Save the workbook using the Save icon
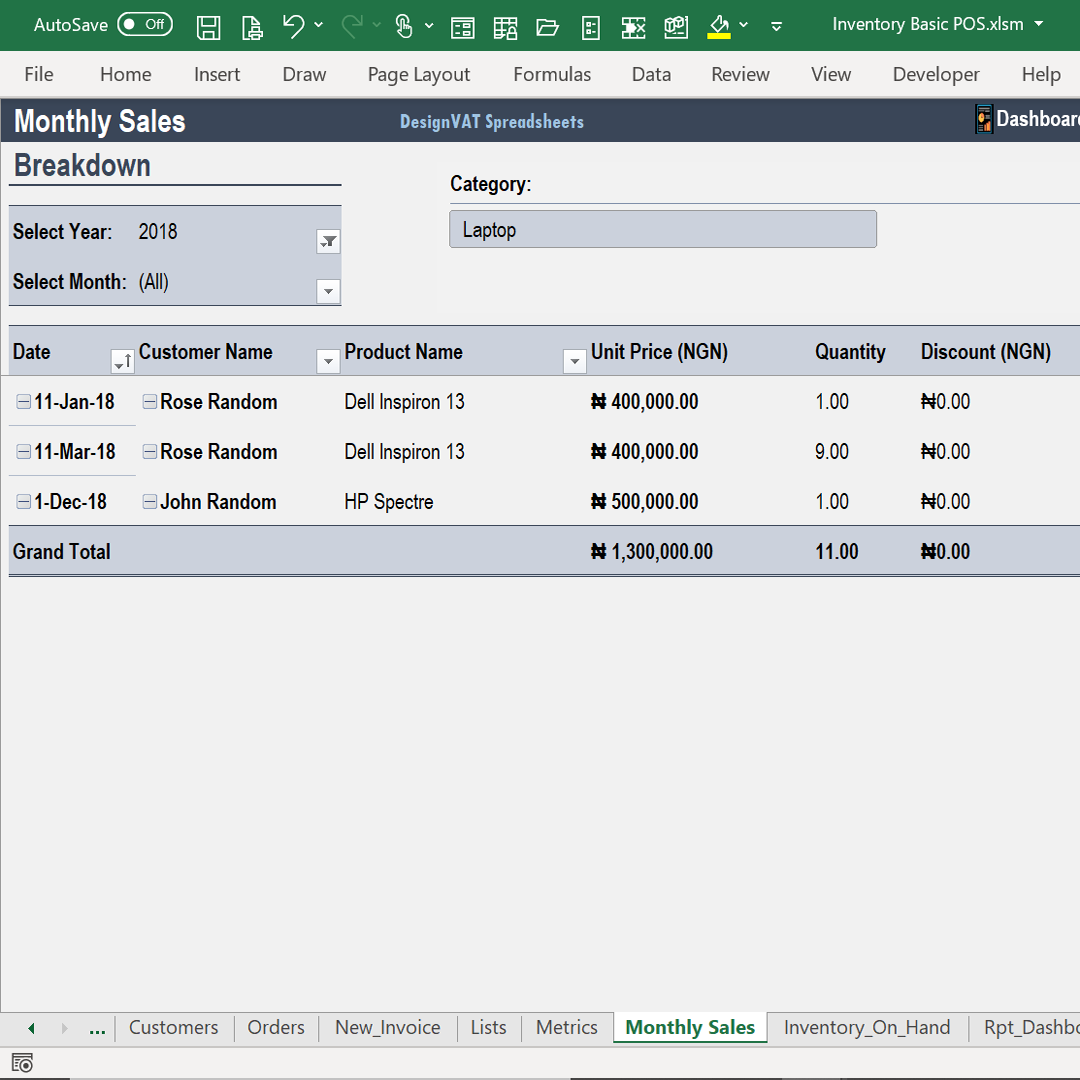1080x1080 pixels. pyautogui.click(x=209, y=26)
